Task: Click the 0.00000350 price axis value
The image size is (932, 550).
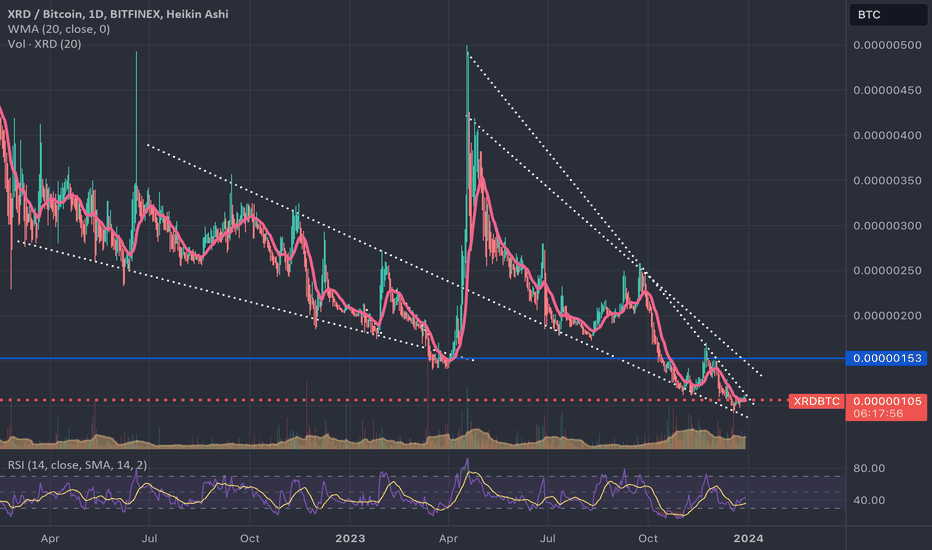Action: pos(887,181)
